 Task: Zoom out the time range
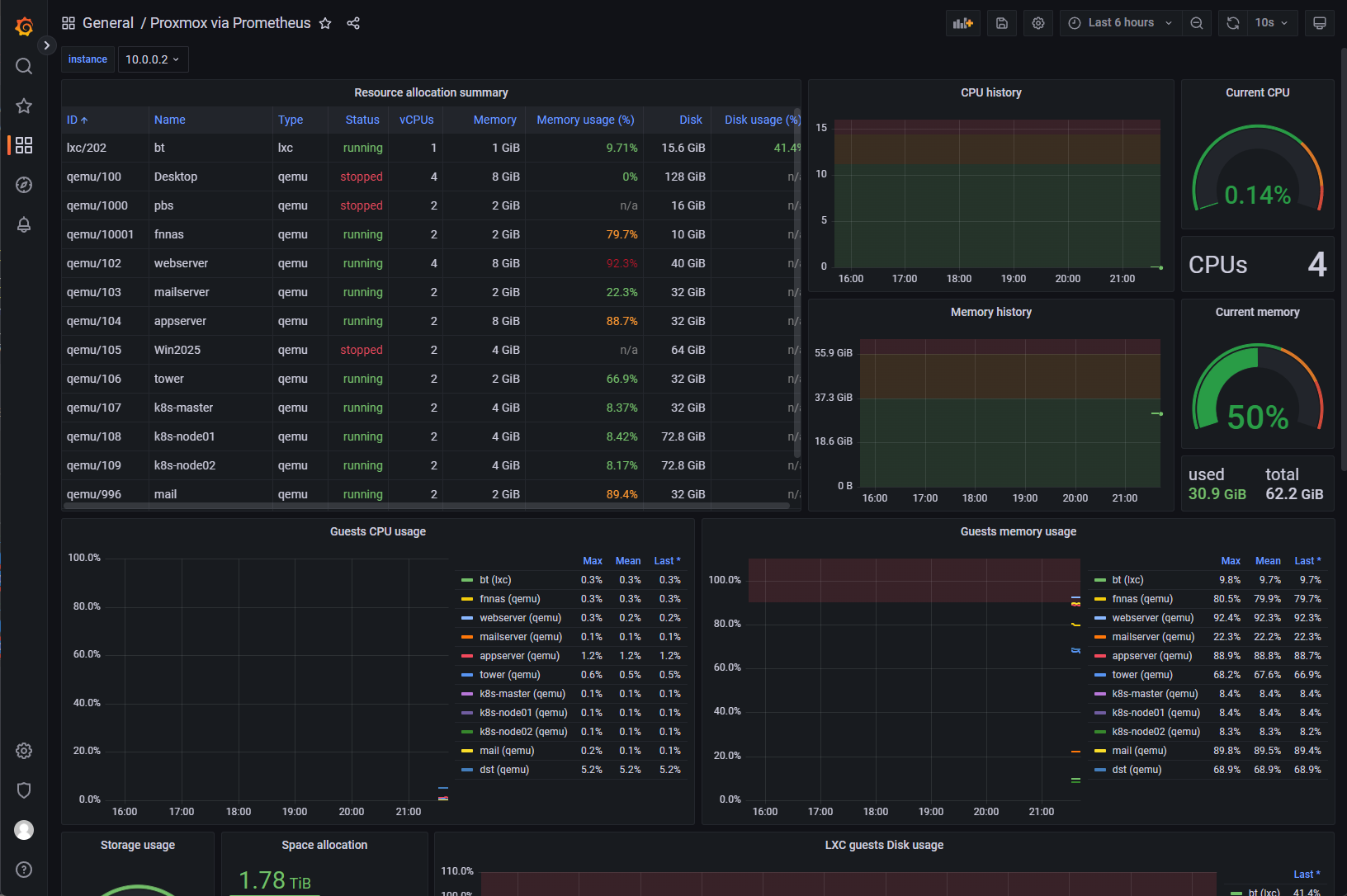[1197, 23]
